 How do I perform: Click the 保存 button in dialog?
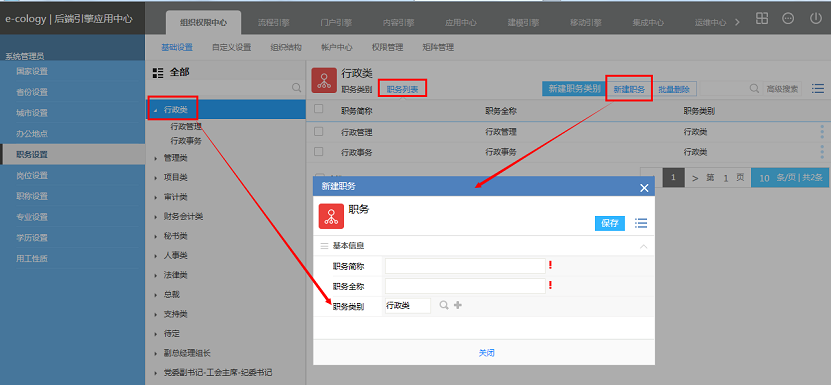tap(609, 223)
